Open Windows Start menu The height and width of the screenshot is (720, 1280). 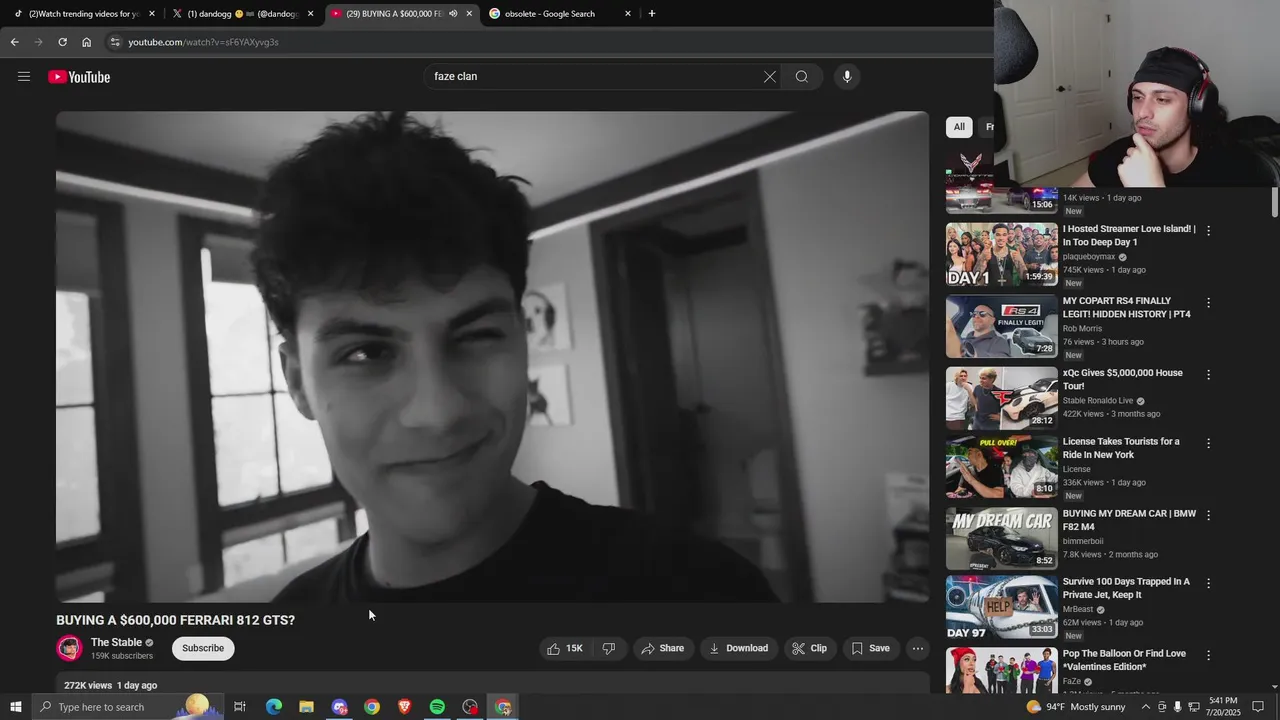15,707
